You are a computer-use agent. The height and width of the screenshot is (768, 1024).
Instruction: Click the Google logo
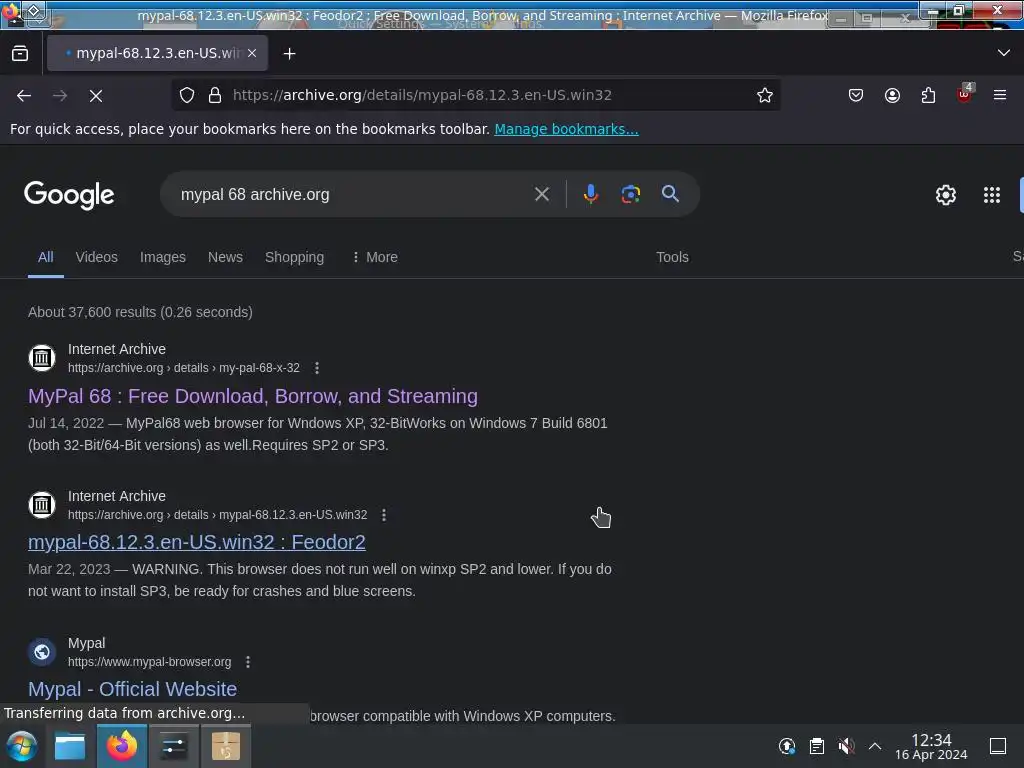point(69,195)
